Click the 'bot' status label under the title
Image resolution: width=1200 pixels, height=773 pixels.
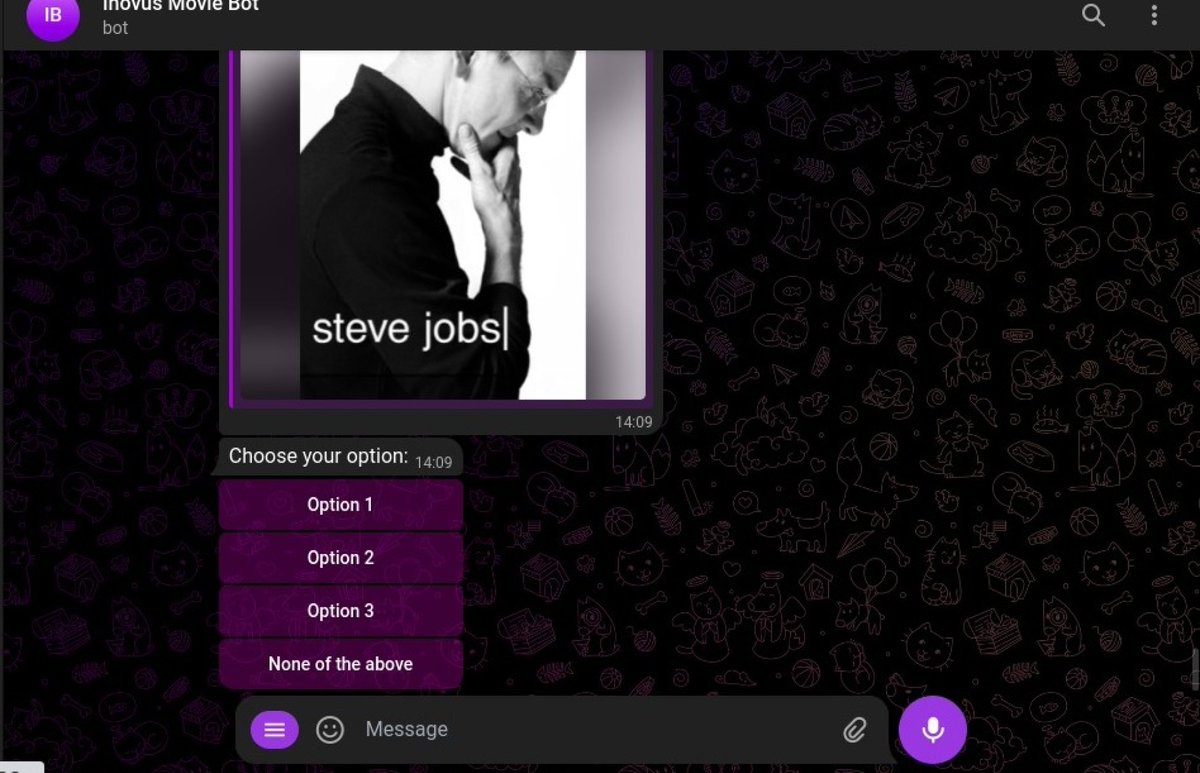(115, 28)
